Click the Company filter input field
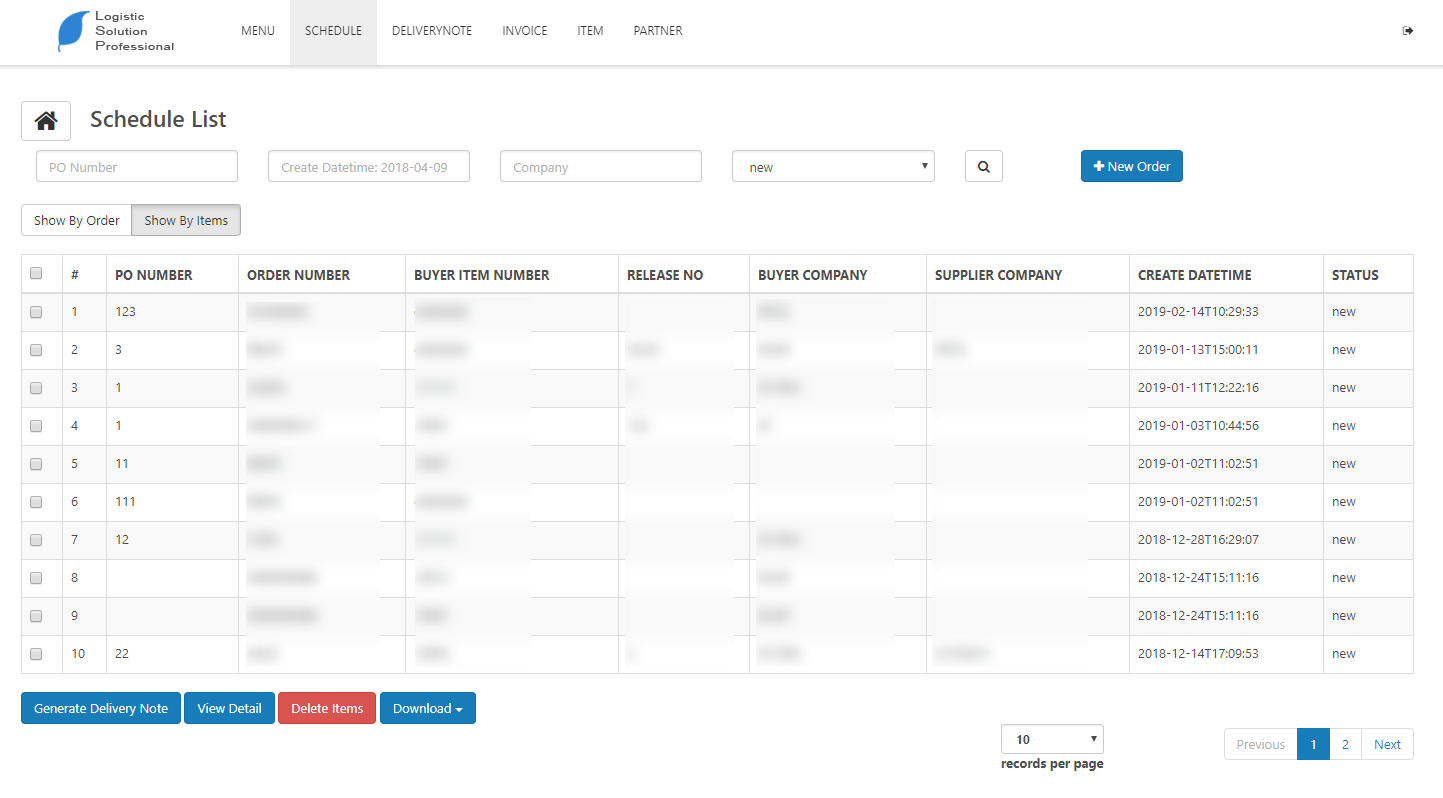This screenshot has width=1443, height=798. pyautogui.click(x=601, y=167)
